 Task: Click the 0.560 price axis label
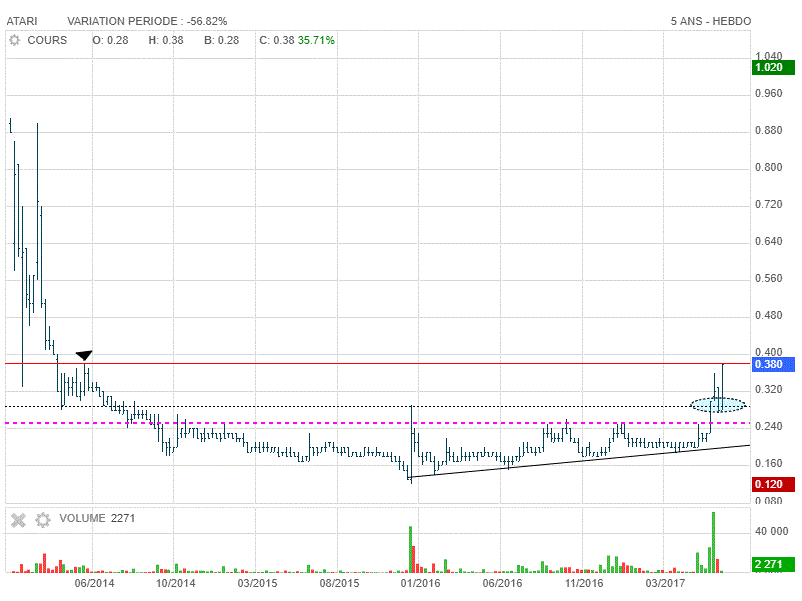769,278
